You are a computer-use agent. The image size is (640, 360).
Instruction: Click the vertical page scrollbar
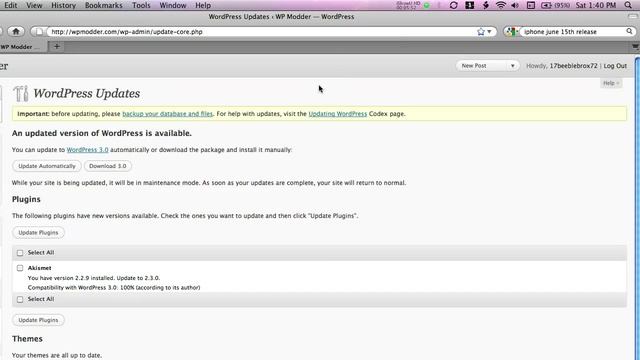tap(637, 208)
